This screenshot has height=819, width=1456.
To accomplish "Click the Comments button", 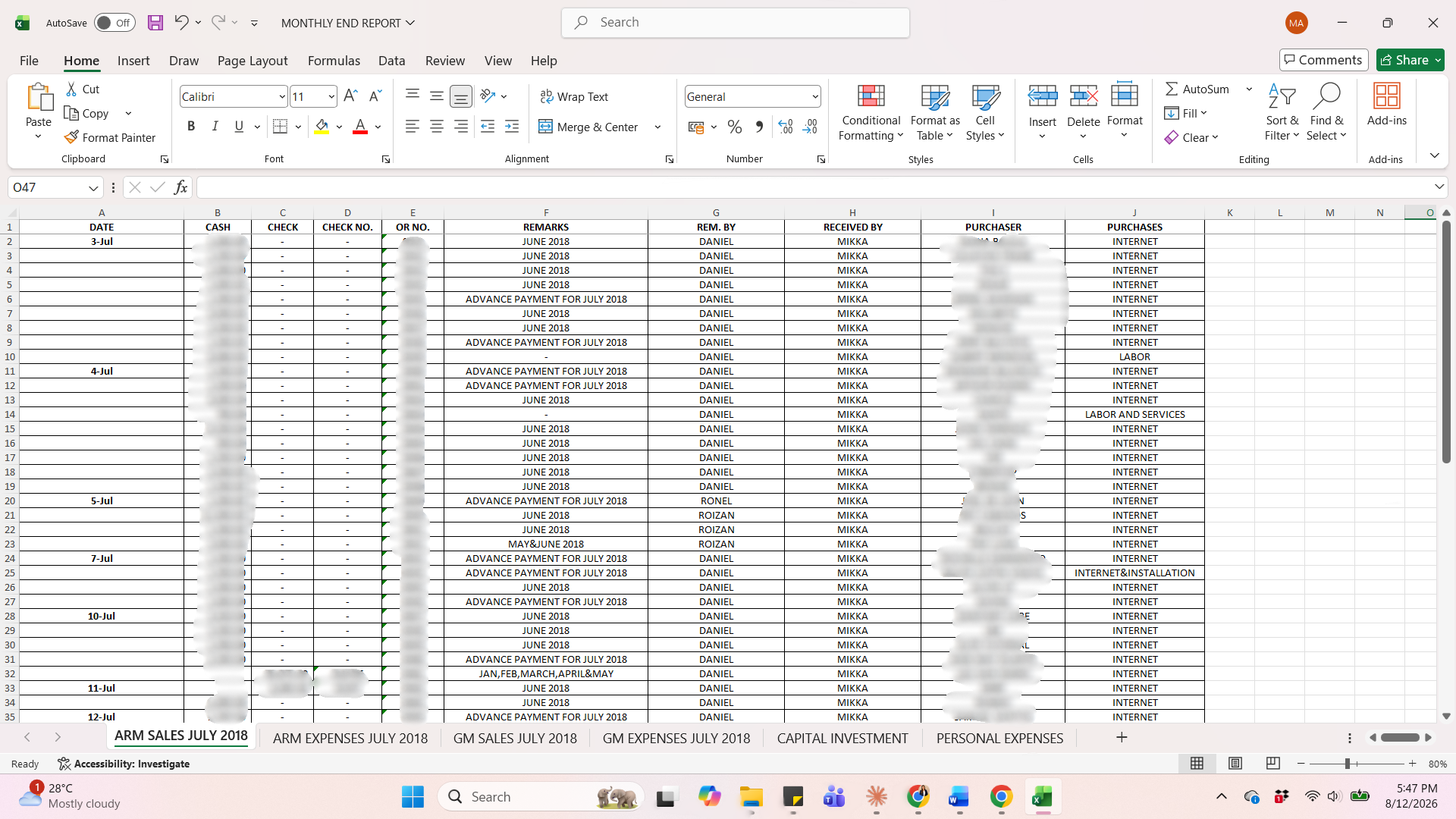I will [x=1323, y=60].
